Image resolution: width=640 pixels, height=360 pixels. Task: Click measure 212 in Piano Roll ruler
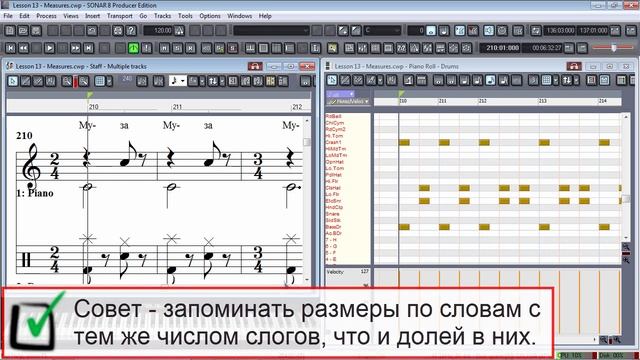pos(482,101)
